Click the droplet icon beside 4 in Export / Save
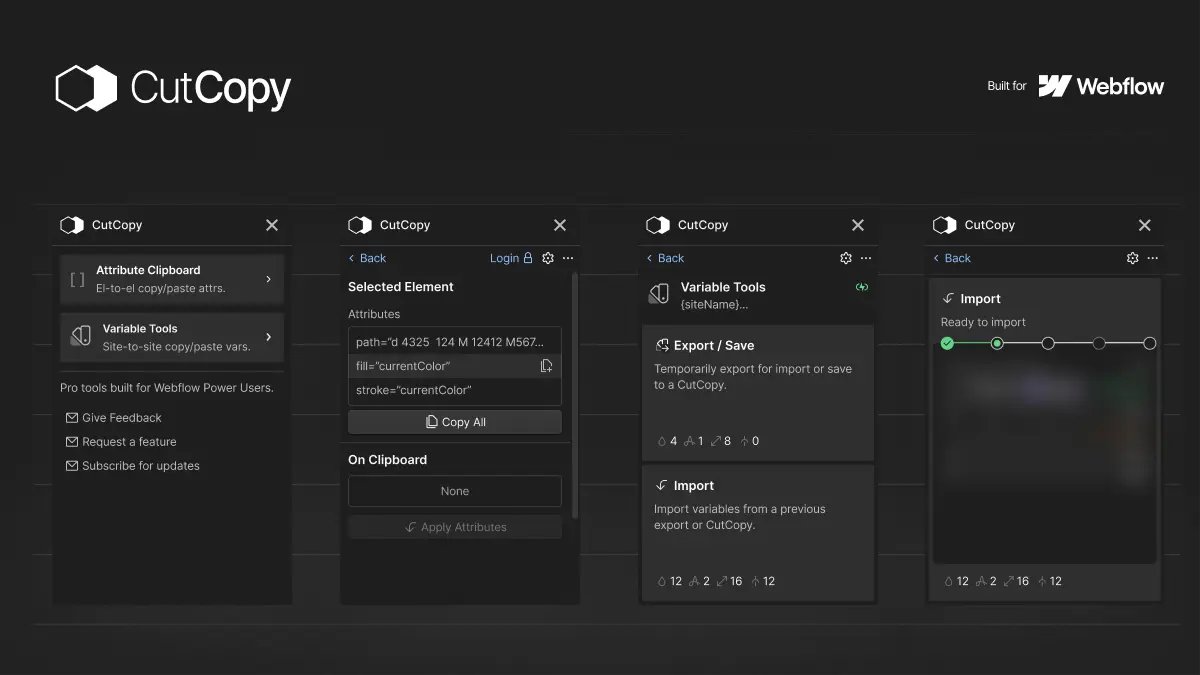The height and width of the screenshot is (675, 1200). [x=661, y=441]
